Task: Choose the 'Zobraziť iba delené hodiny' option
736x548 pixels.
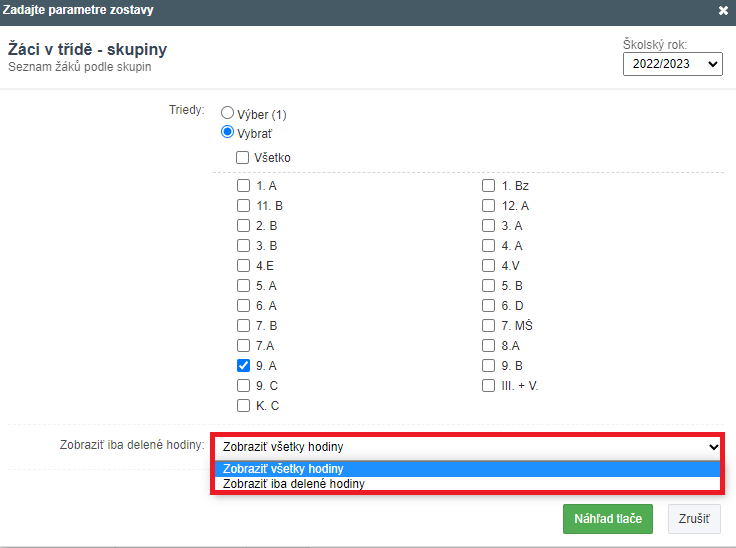Action: click(x=294, y=483)
